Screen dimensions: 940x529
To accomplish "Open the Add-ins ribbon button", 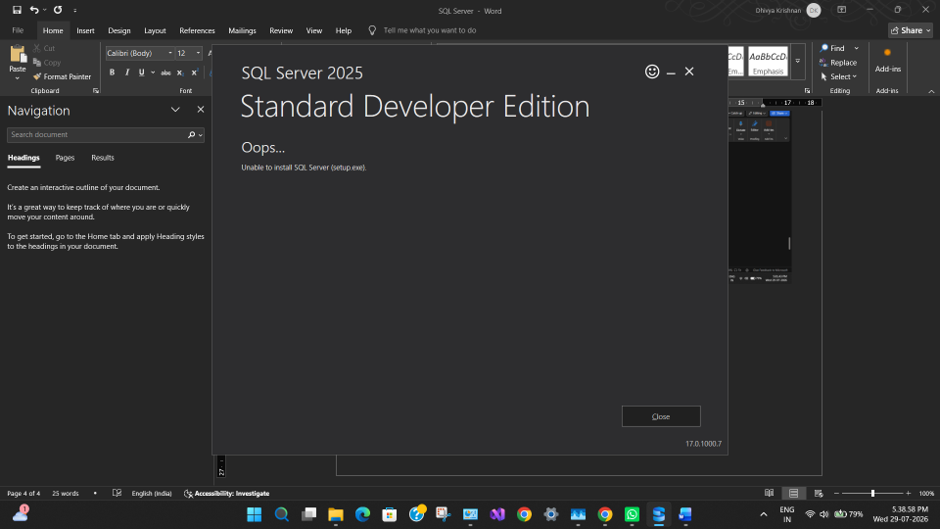I will pyautogui.click(x=887, y=61).
